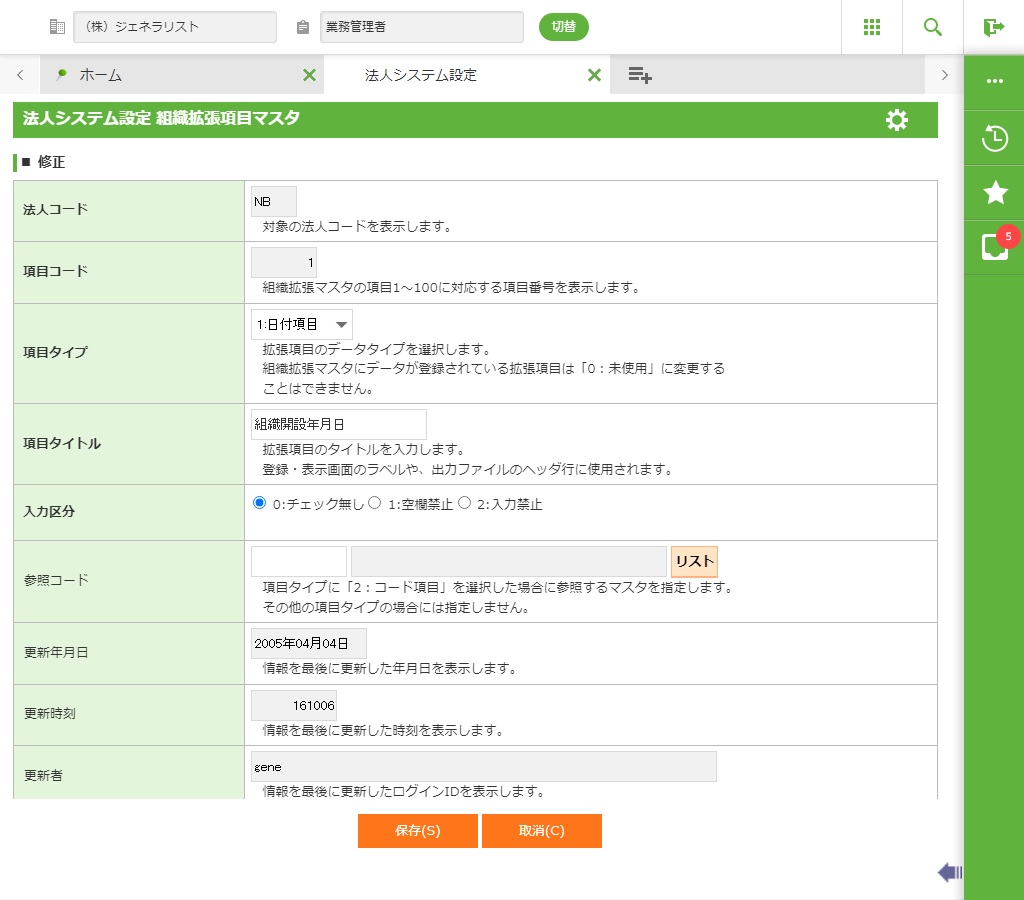This screenshot has height=900, width=1024.
Task: Click the 項目タイトル text field
Action: pyautogui.click(x=338, y=424)
